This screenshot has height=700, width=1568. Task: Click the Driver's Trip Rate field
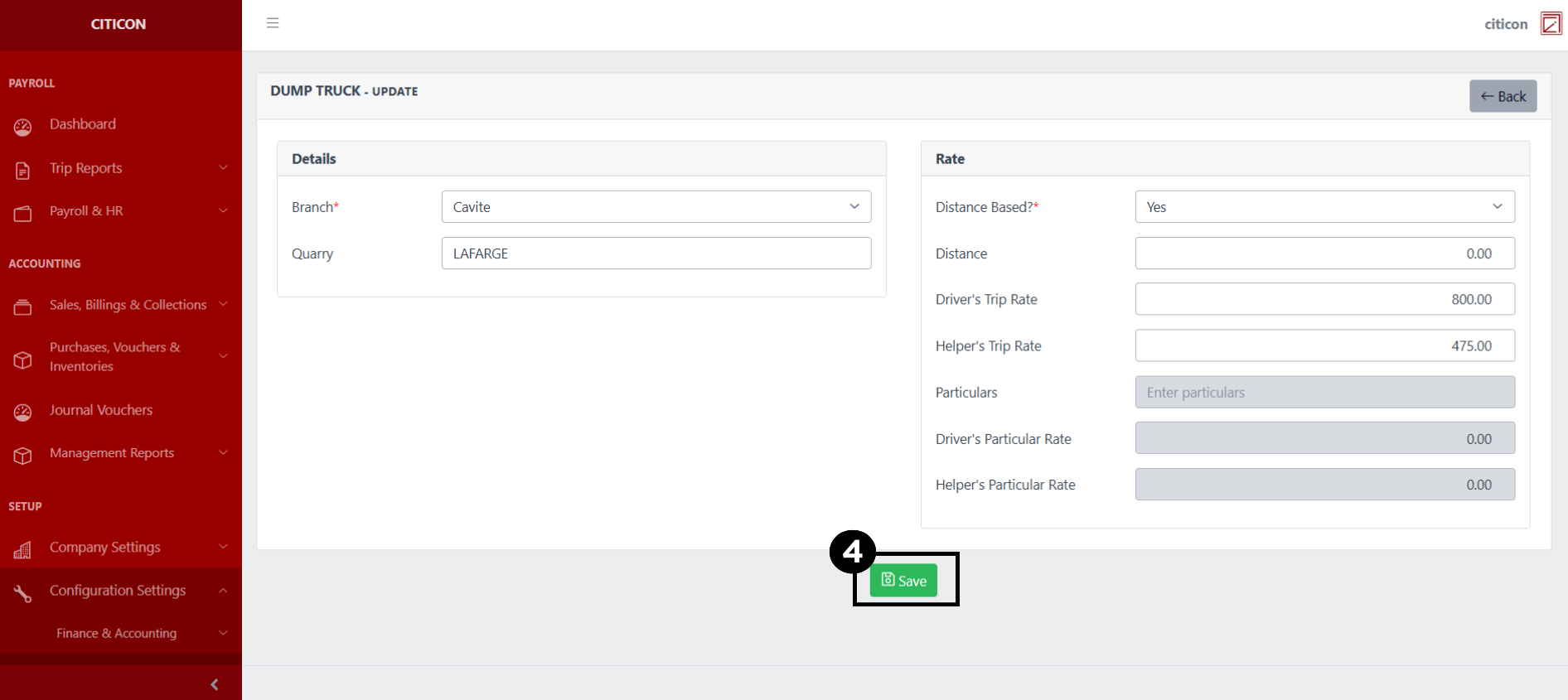coord(1324,299)
